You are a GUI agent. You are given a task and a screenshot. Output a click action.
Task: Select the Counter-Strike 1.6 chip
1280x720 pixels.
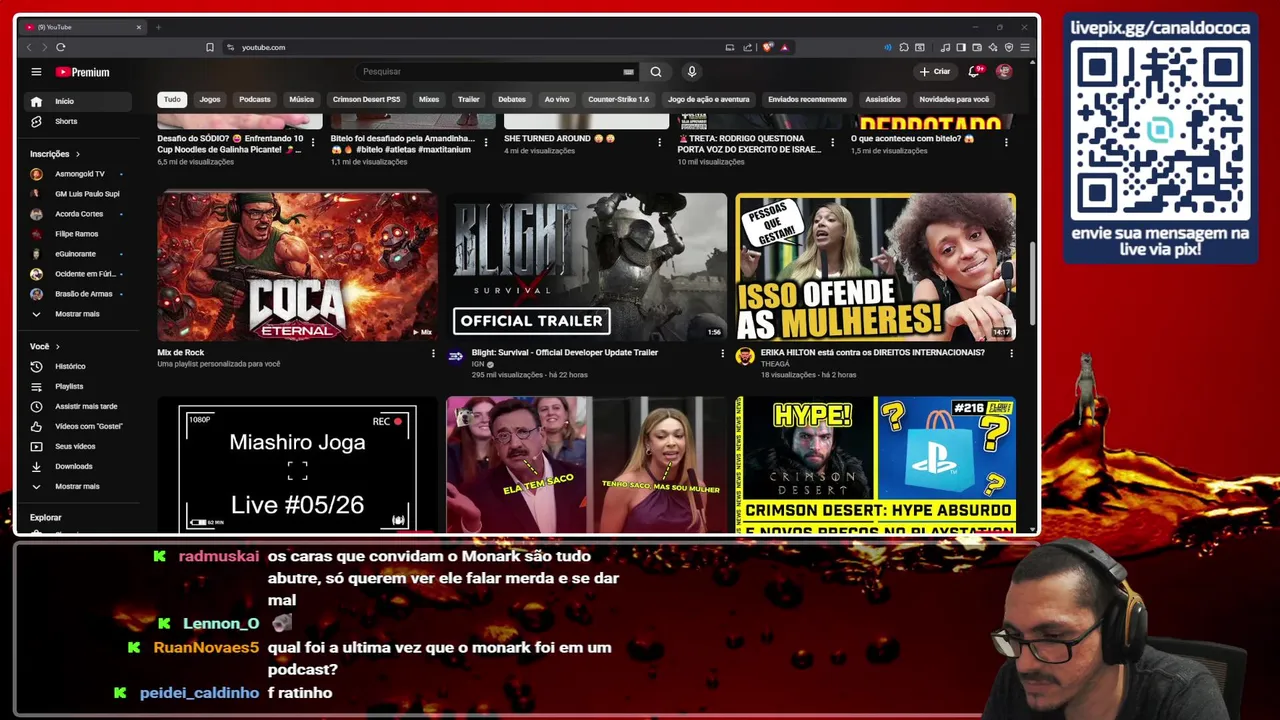pos(618,99)
